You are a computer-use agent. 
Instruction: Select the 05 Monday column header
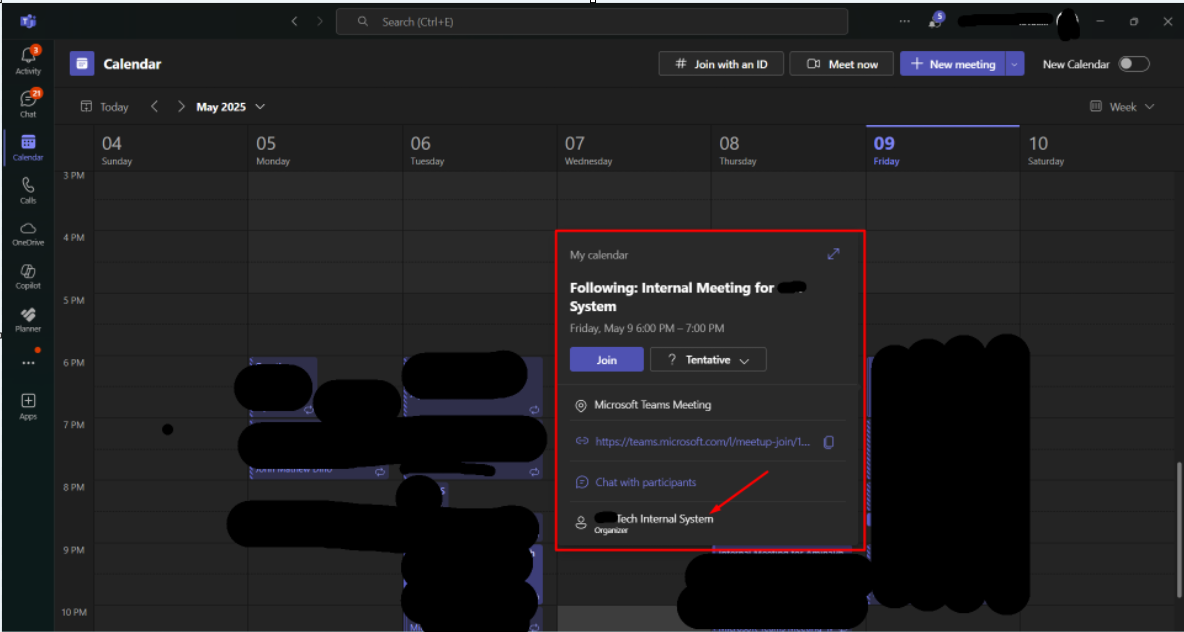click(325, 150)
